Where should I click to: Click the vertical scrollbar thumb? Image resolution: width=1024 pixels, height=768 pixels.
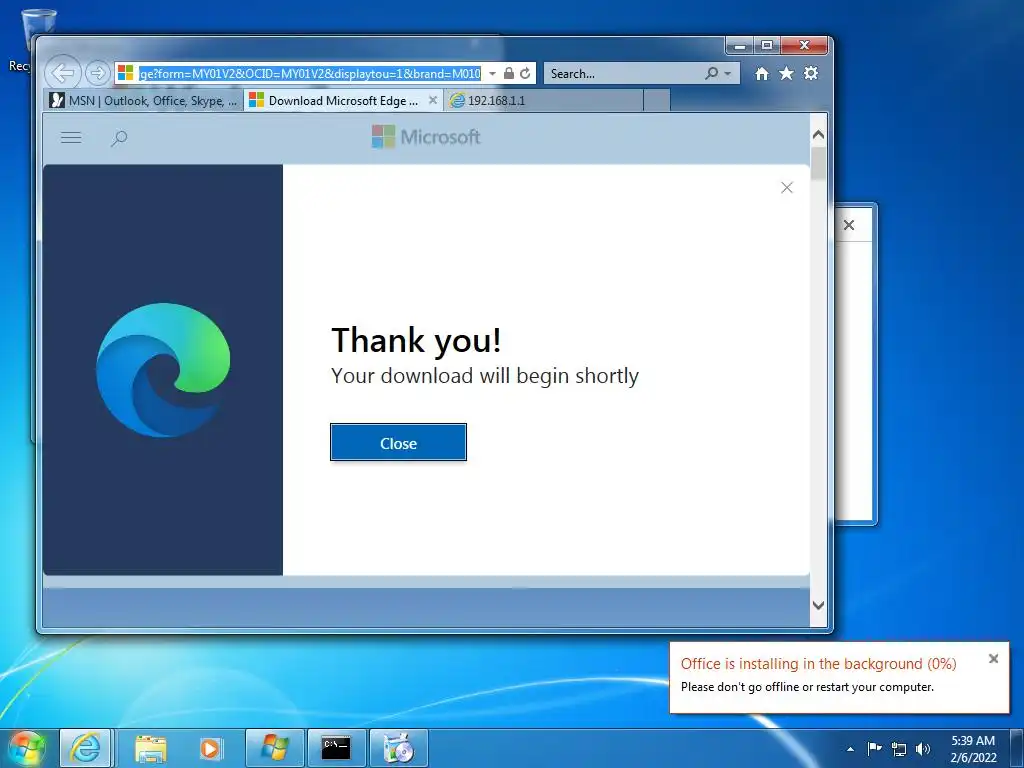click(818, 163)
